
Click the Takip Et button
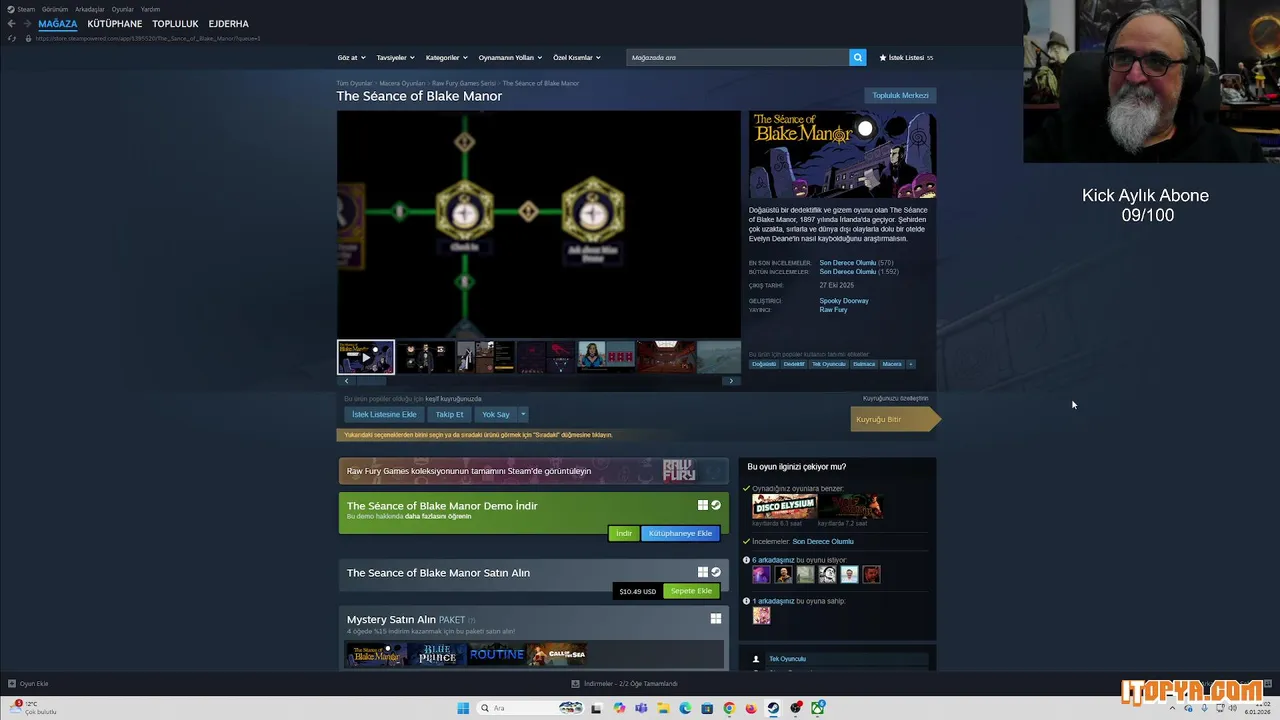(x=449, y=414)
